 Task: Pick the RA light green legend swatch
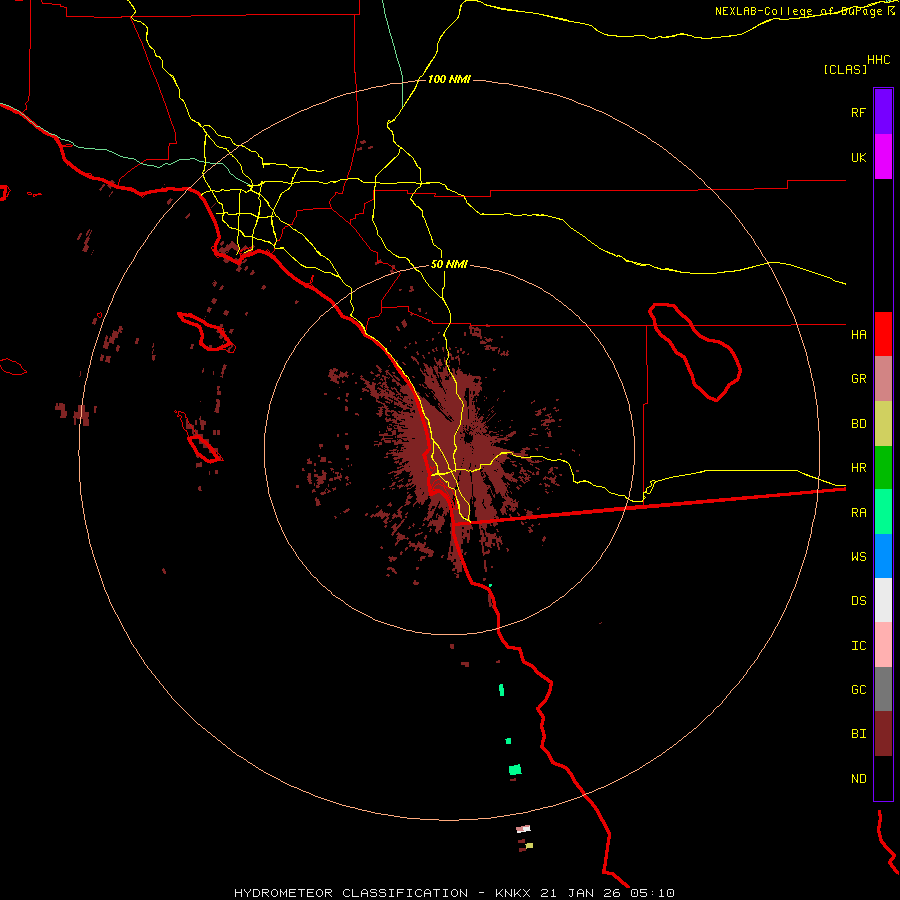(883, 512)
